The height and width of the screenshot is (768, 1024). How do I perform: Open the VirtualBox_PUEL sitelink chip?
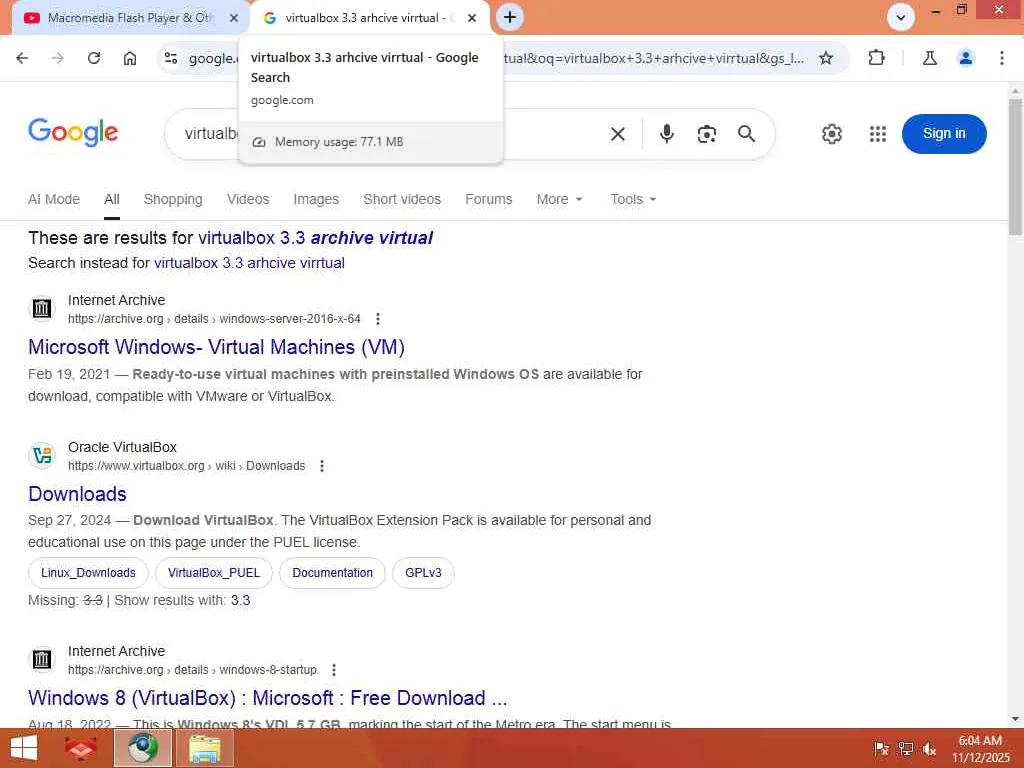[214, 573]
